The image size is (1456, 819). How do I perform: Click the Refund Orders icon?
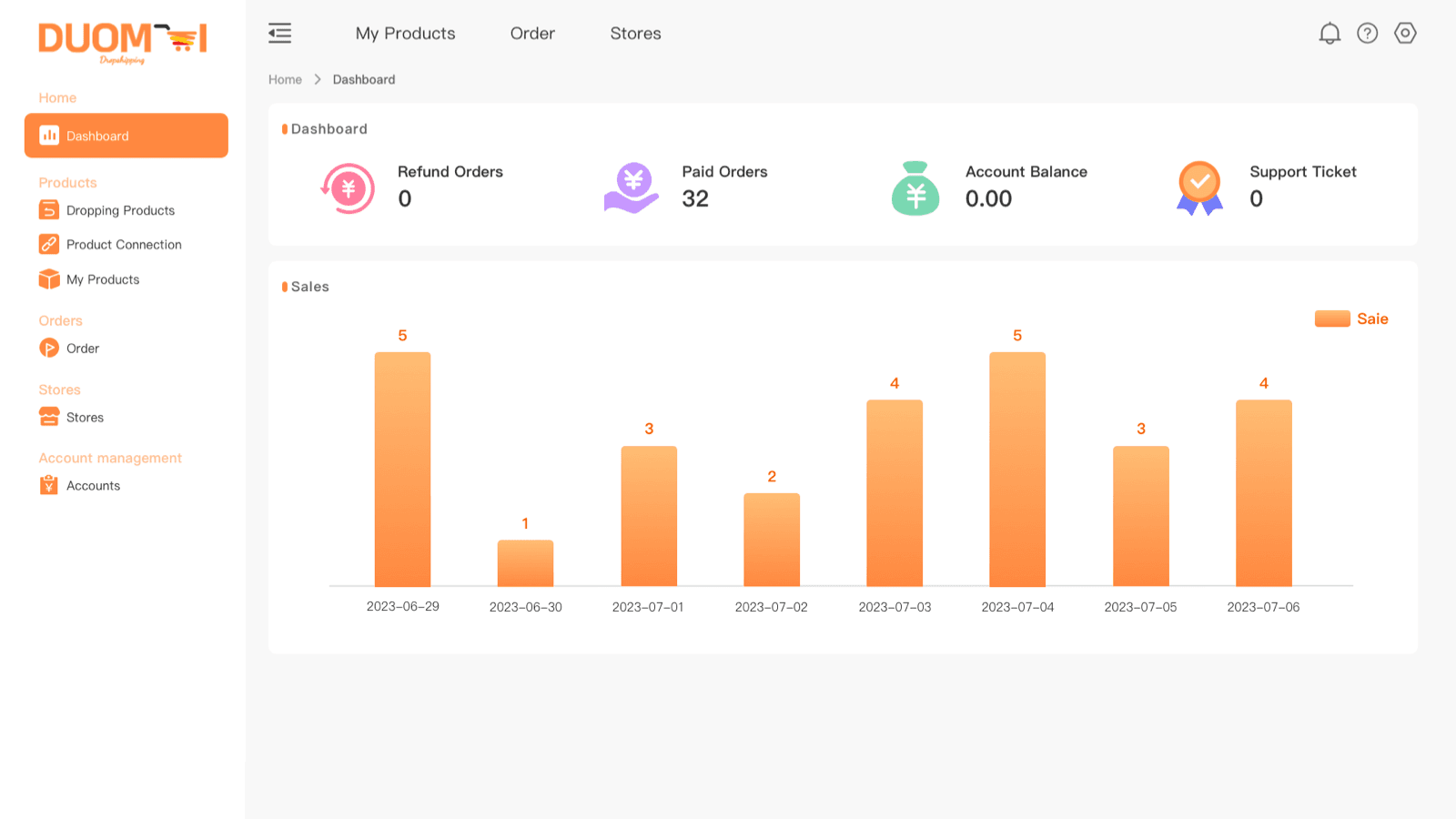click(348, 188)
